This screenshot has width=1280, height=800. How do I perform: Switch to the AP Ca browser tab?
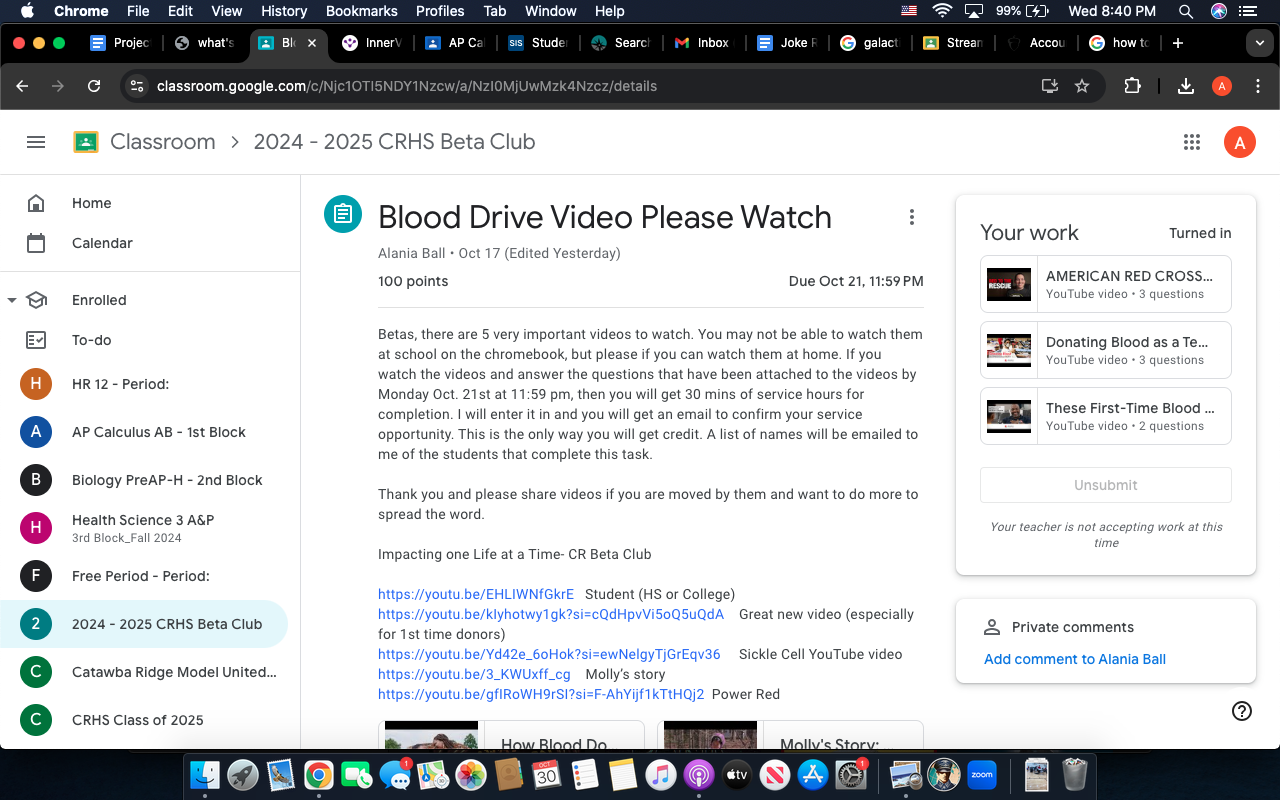455,43
